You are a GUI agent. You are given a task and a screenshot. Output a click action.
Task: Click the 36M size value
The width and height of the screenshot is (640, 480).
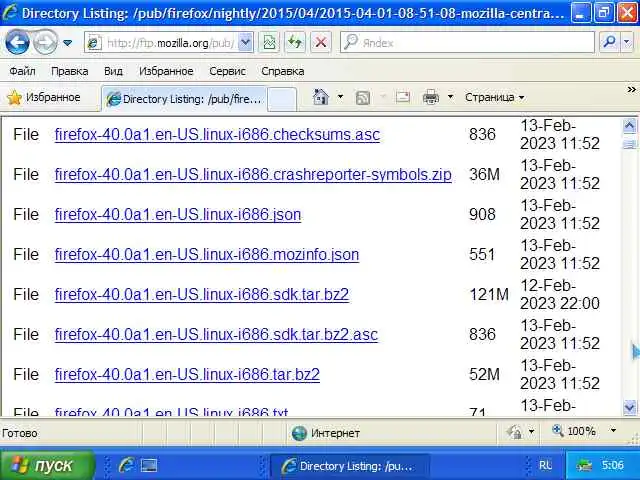point(484,174)
